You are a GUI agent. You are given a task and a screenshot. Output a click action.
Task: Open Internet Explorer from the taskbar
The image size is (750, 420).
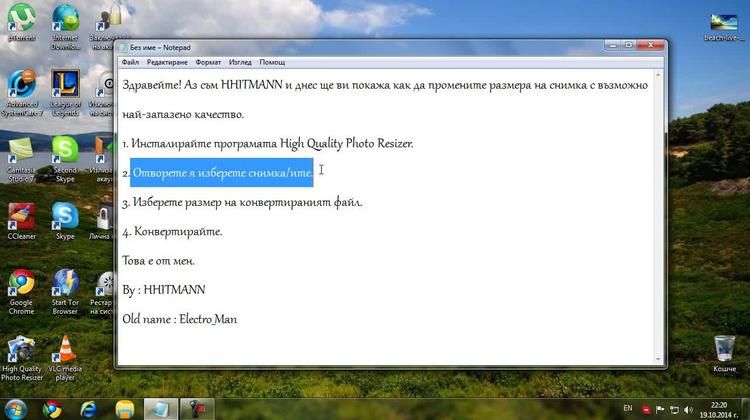(x=88, y=409)
